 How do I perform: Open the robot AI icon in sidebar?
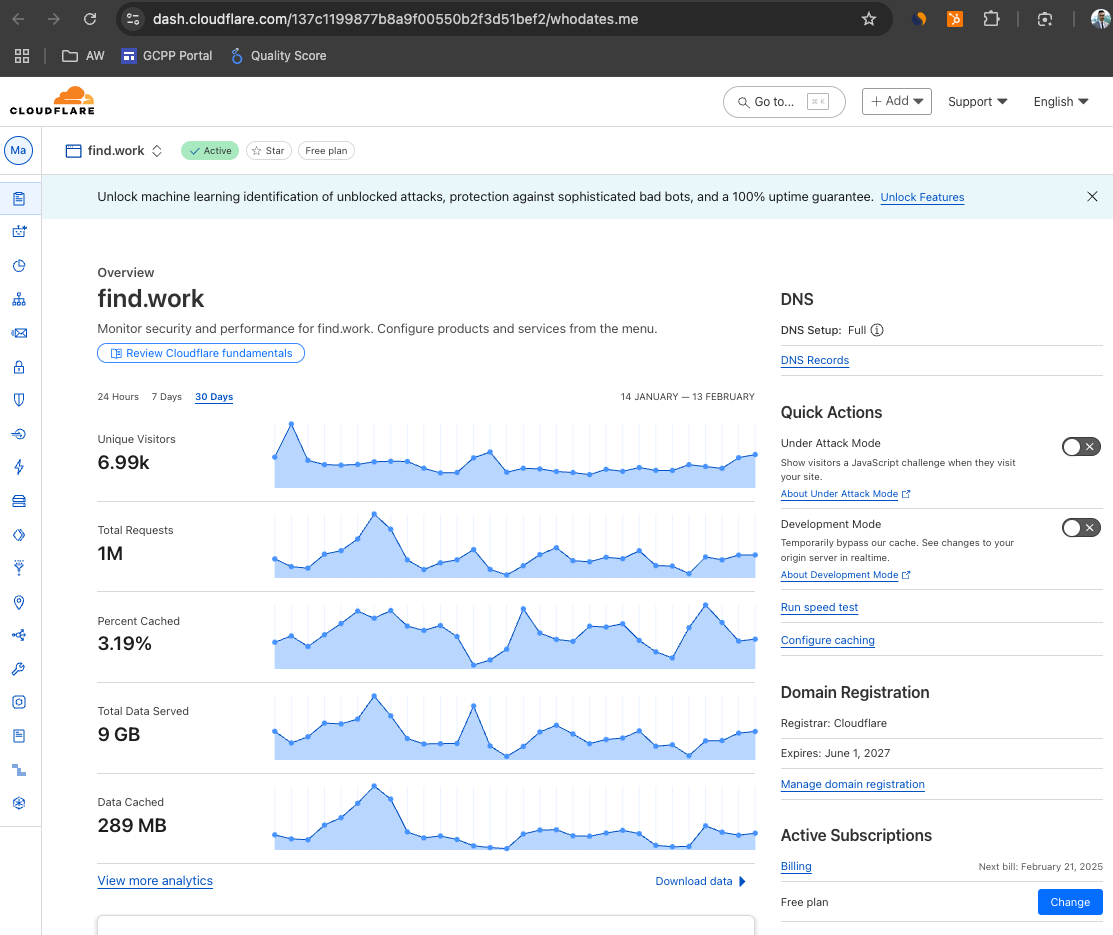[19, 231]
